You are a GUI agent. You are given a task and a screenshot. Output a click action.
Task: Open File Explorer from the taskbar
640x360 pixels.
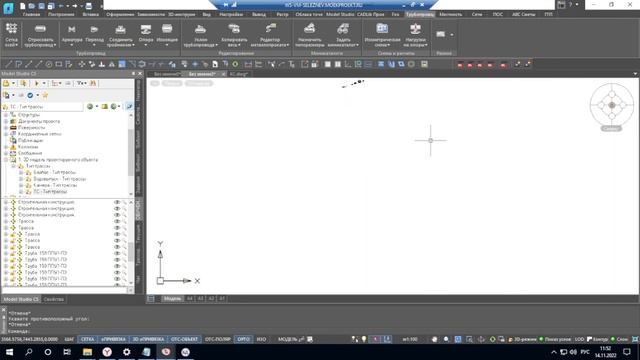coord(87,352)
